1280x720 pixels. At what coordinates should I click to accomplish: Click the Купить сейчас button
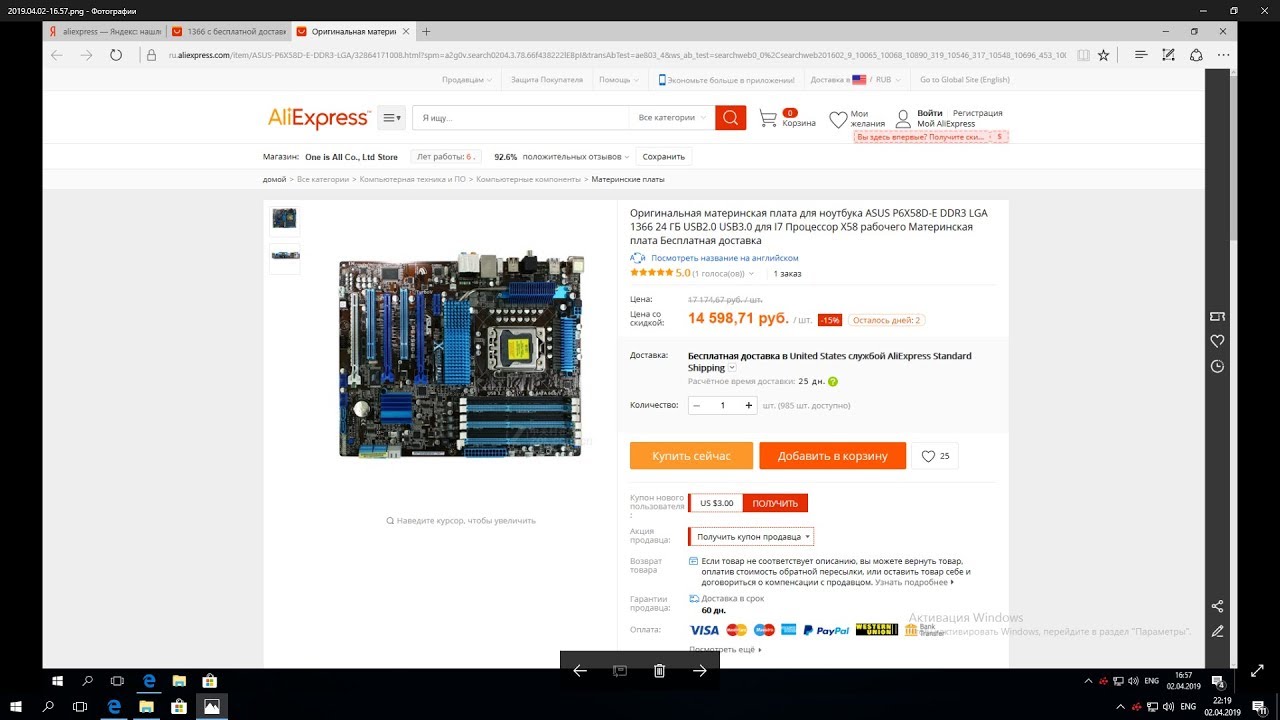coord(691,456)
